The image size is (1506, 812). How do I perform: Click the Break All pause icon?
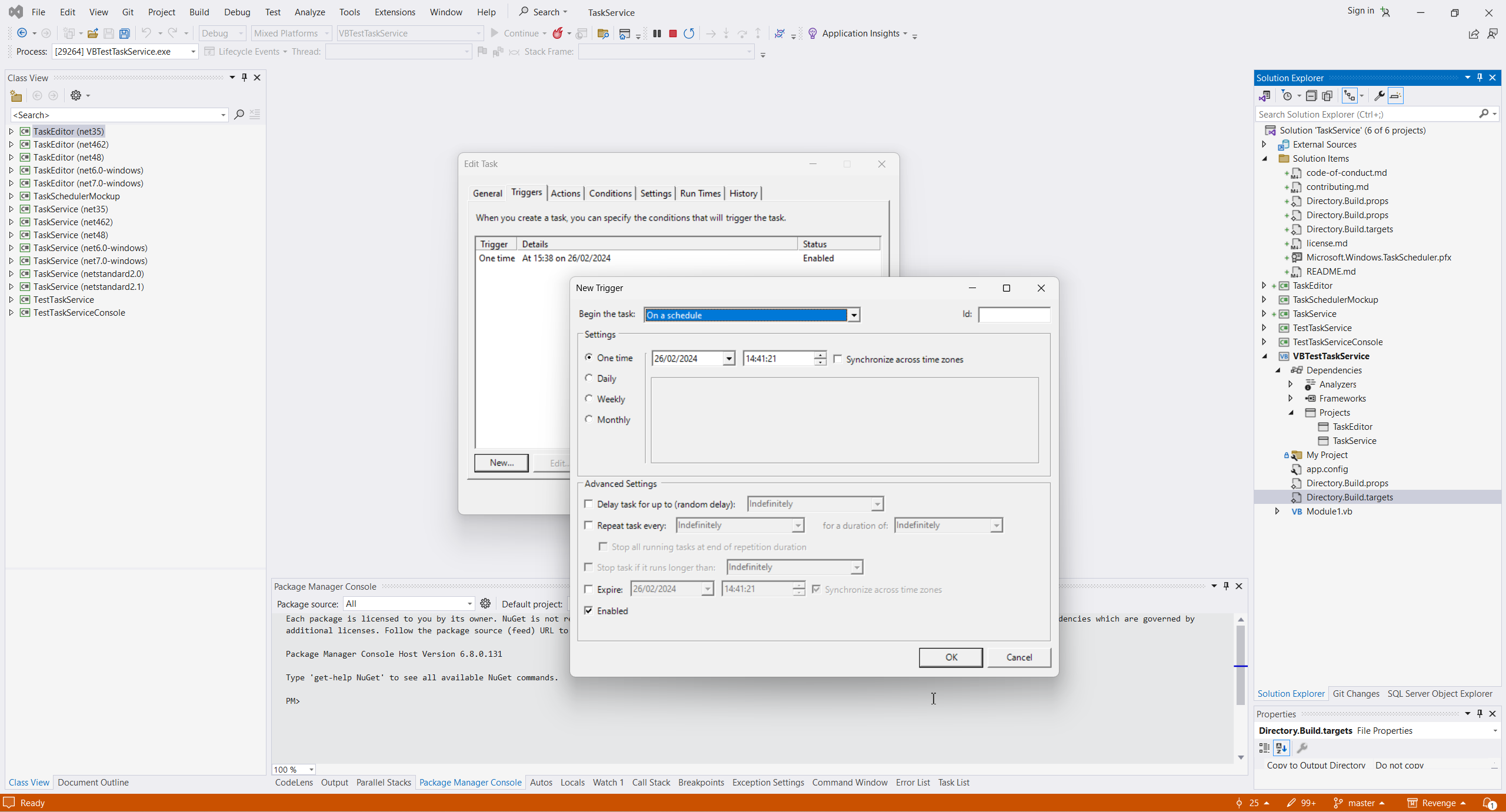coord(657,34)
